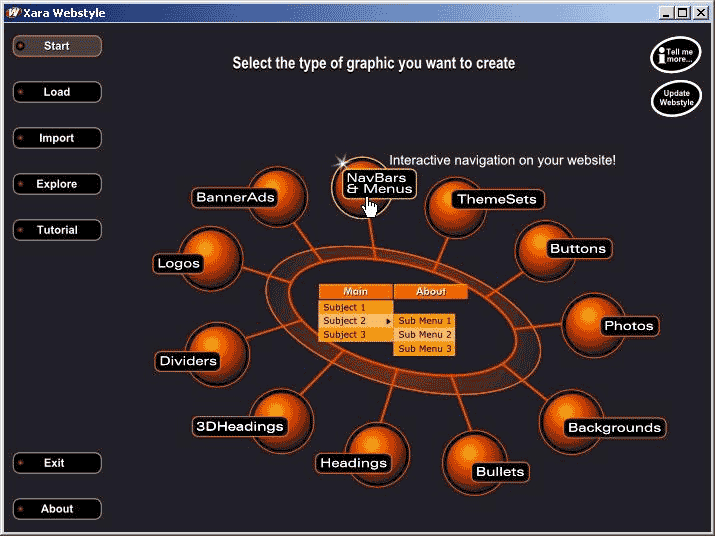715x536 pixels.
Task: Close the Xara Webstyle window
Action: [700, 13]
